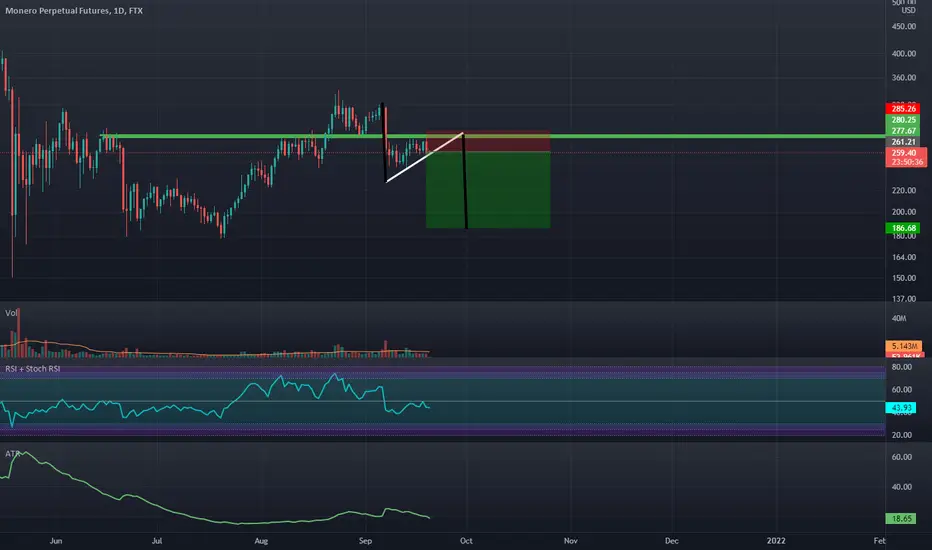
Task: Click the 400.00 price scale label
Action: pyautogui.click(x=903, y=54)
